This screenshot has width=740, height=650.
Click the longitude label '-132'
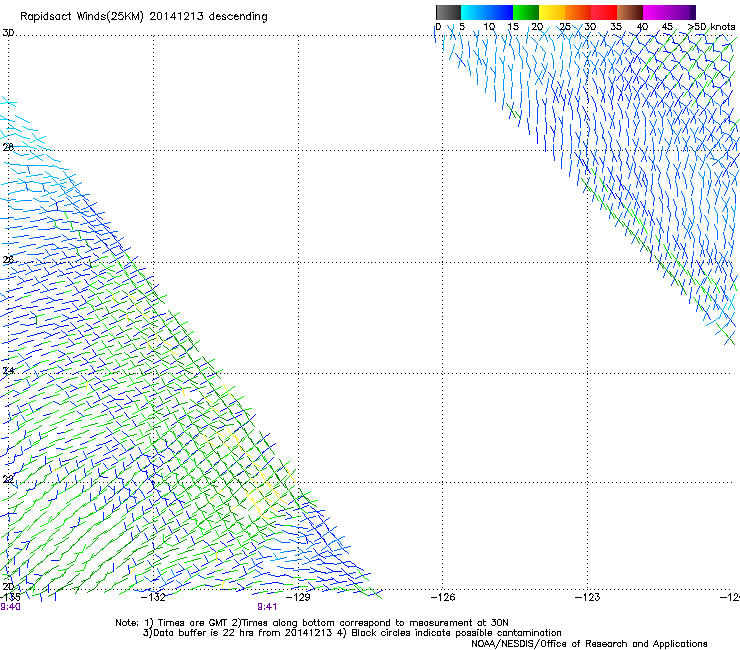[153, 597]
